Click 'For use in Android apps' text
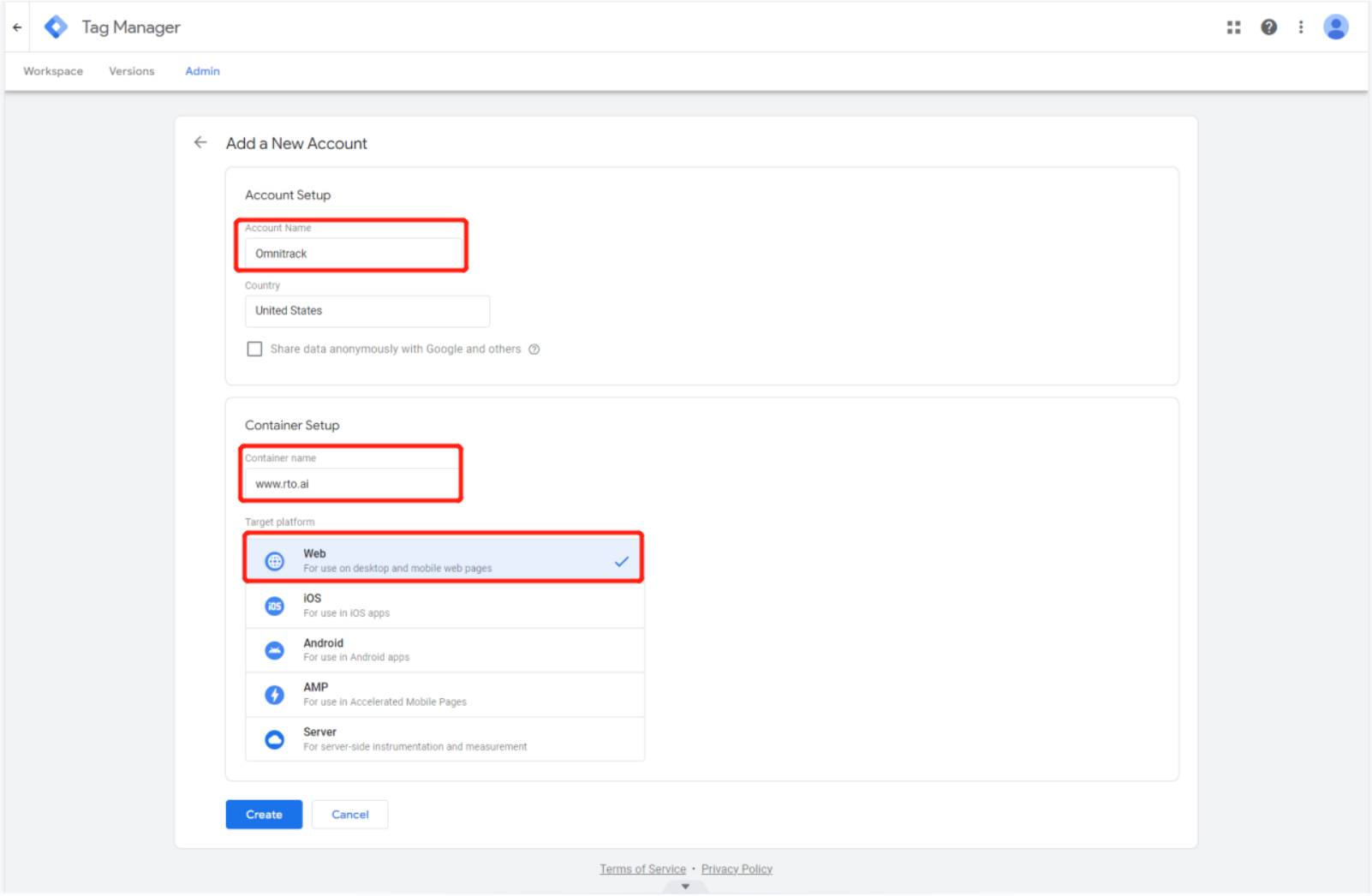Image resolution: width=1372 pixels, height=896 pixels. (356, 657)
